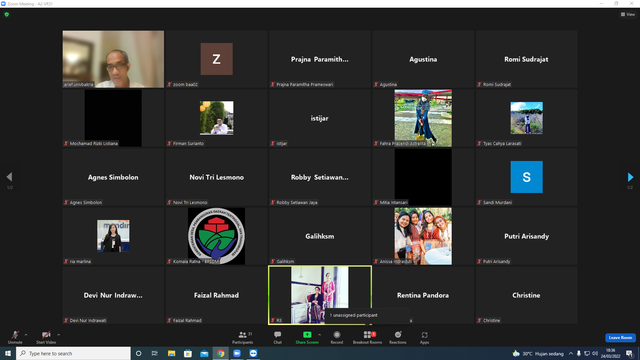
Task: Select Fahra Pracendi photo tile
Action: (x=423, y=118)
